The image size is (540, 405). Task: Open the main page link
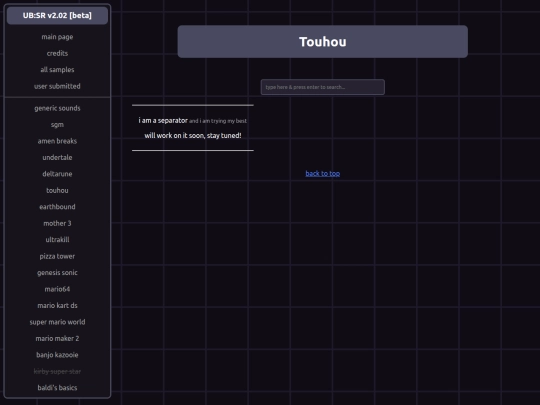[x=57, y=37]
